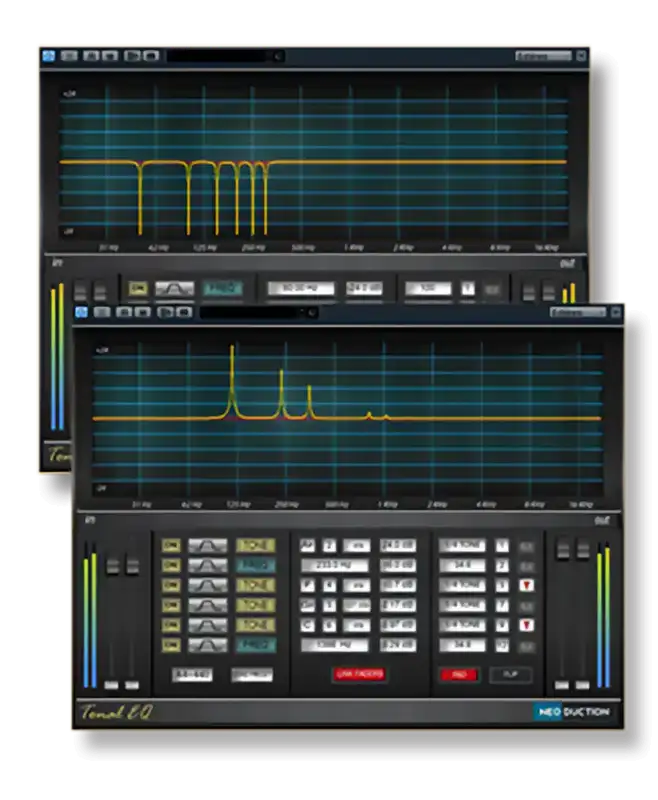Screen dimensions: 658x800
Task: Click the NEODUCTION logo
Action: pyautogui.click(x=572, y=712)
